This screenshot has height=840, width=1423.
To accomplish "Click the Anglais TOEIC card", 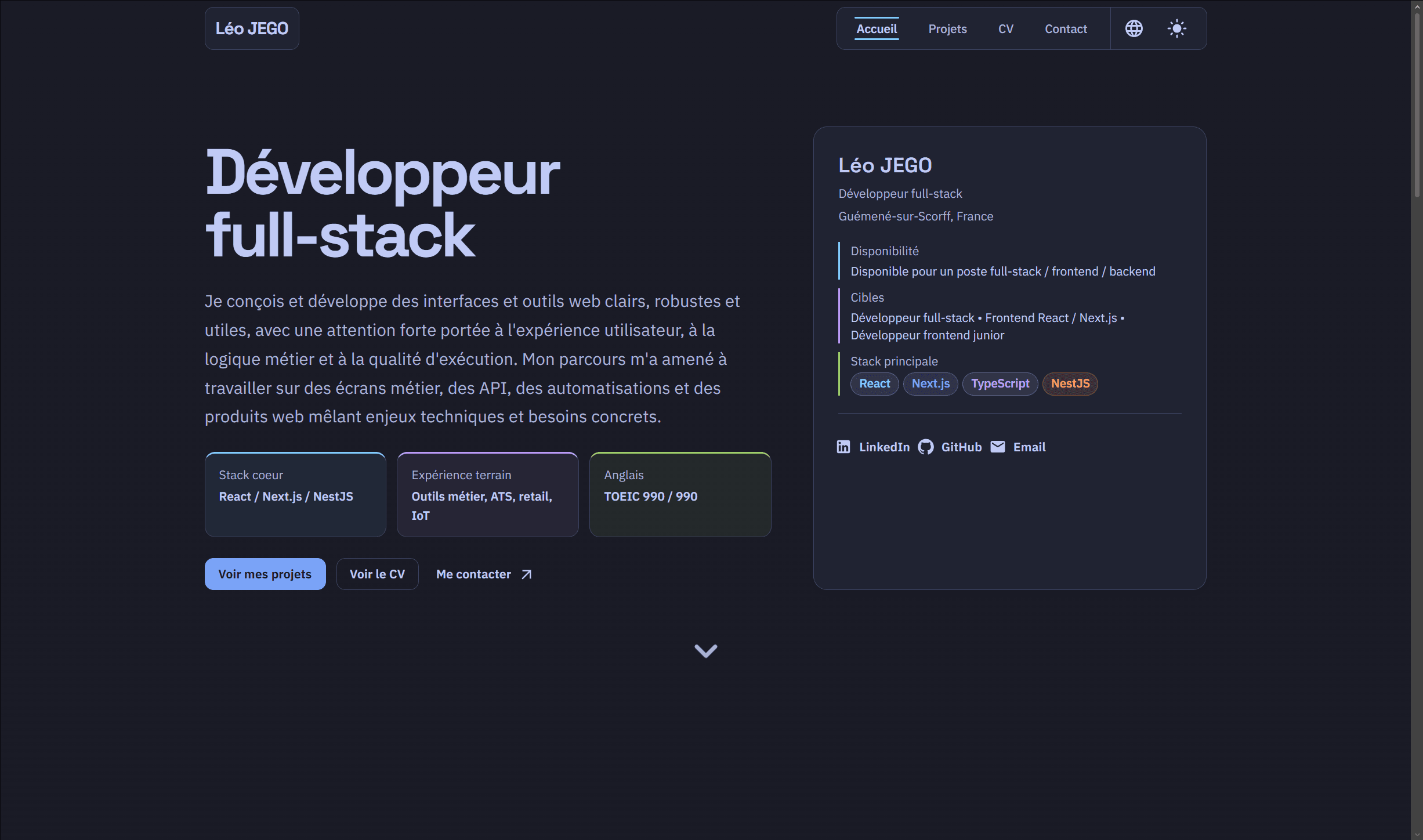I will coord(680,494).
